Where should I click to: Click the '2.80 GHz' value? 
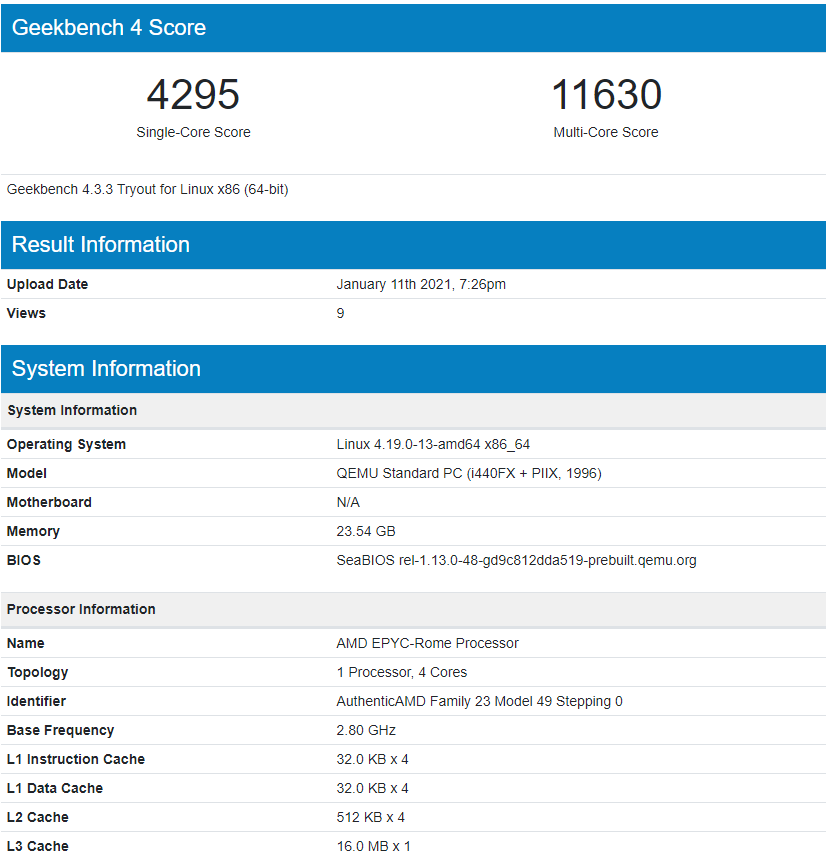366,731
